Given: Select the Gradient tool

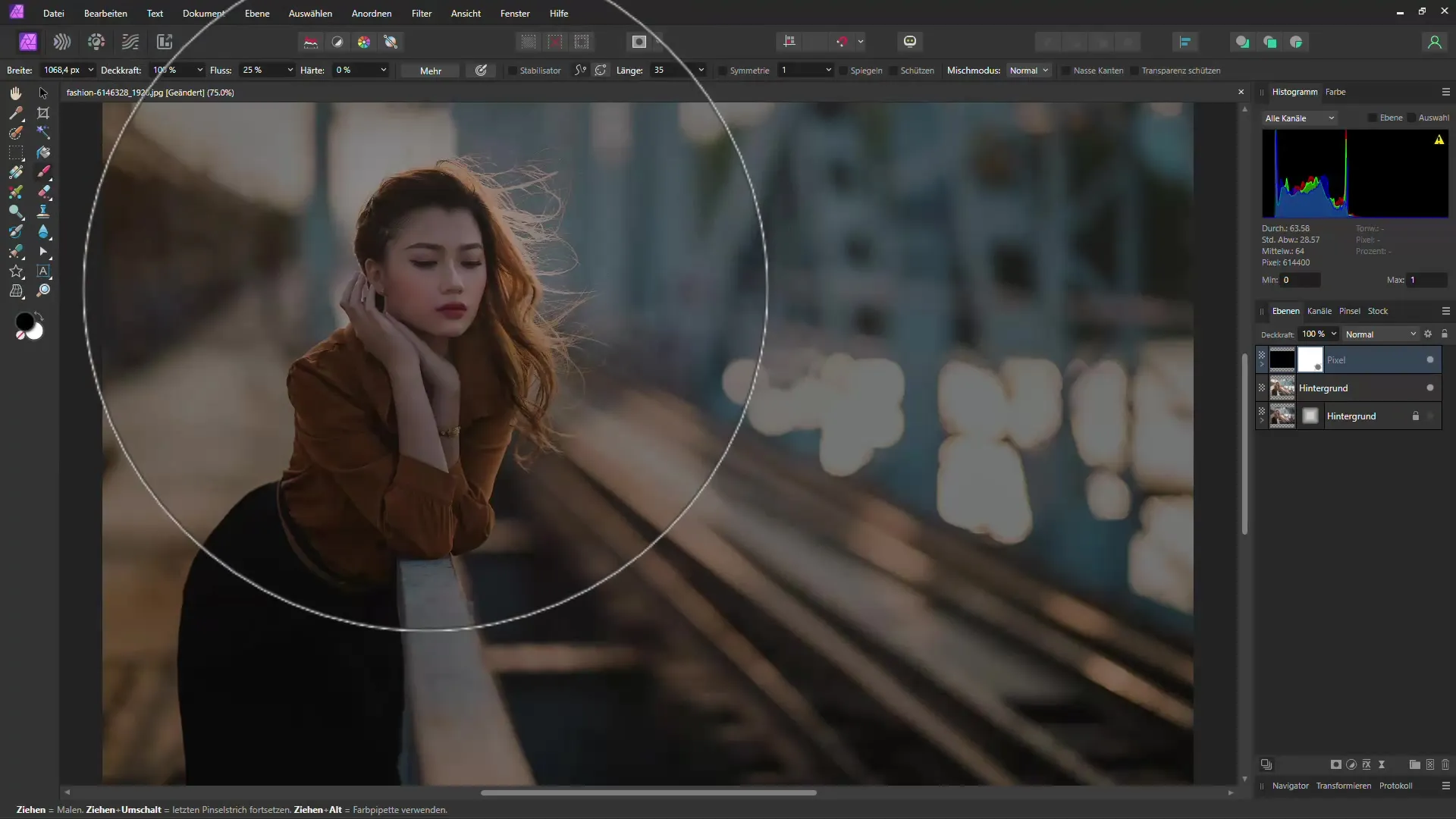Looking at the screenshot, I should 15,172.
